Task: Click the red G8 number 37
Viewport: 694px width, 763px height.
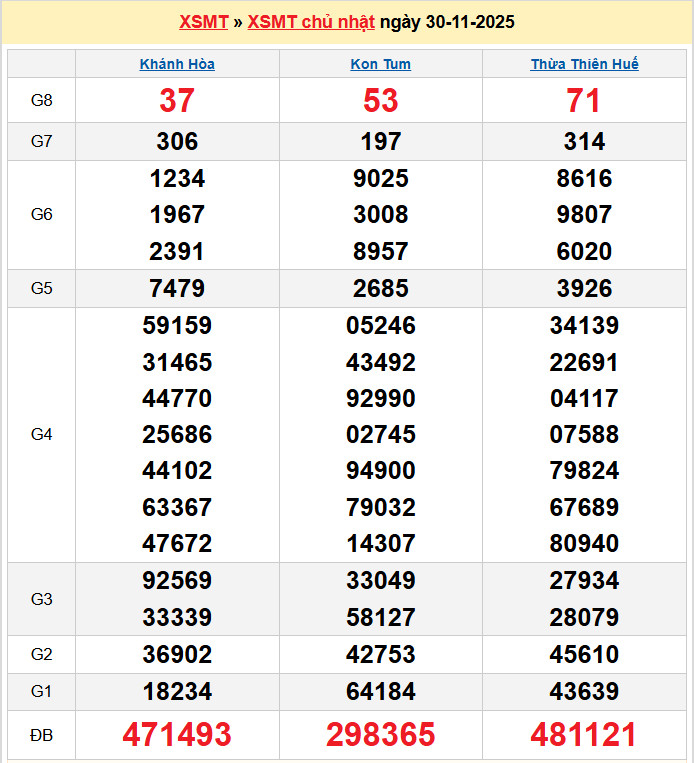Action: (x=177, y=100)
